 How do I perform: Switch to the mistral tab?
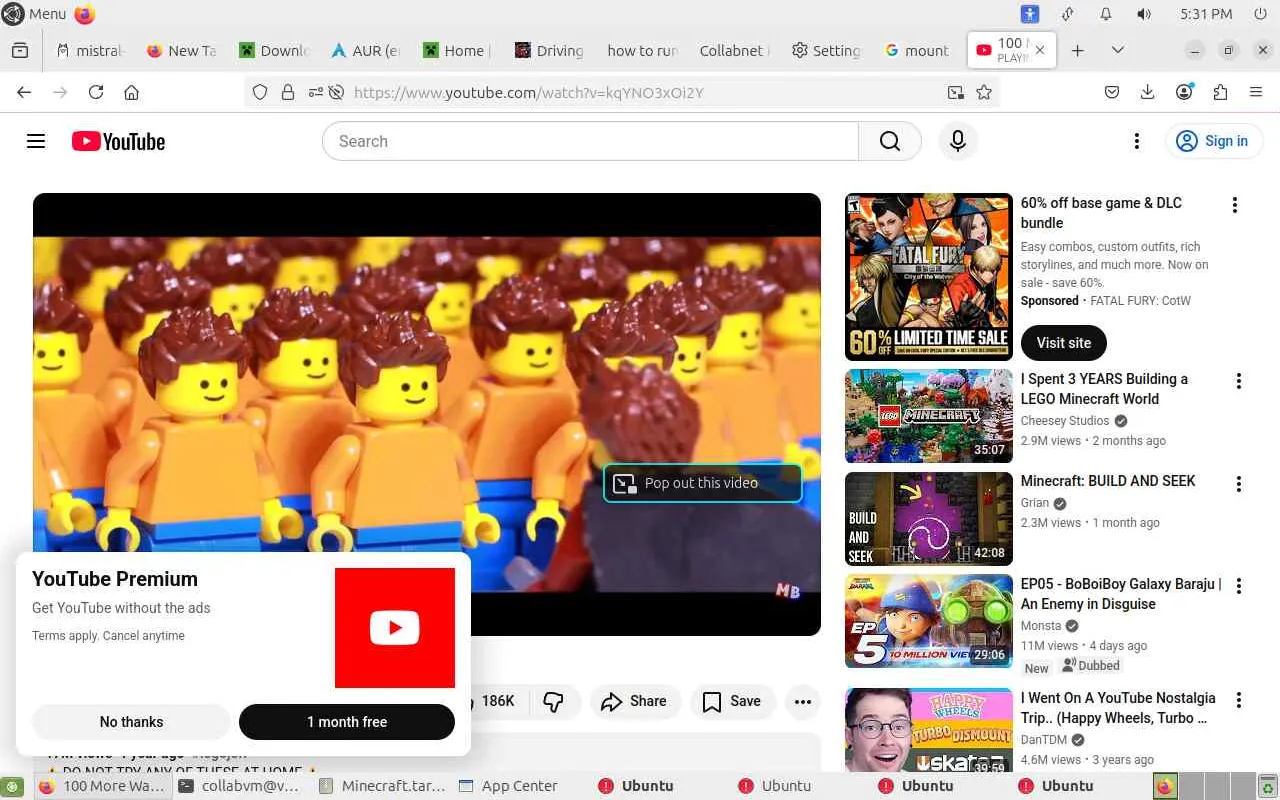[91, 50]
